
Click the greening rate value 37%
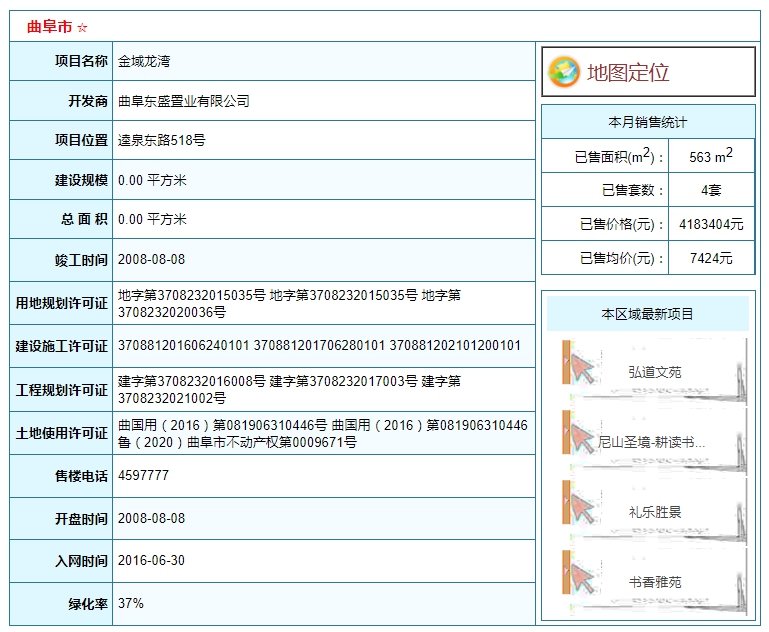[x=130, y=603]
